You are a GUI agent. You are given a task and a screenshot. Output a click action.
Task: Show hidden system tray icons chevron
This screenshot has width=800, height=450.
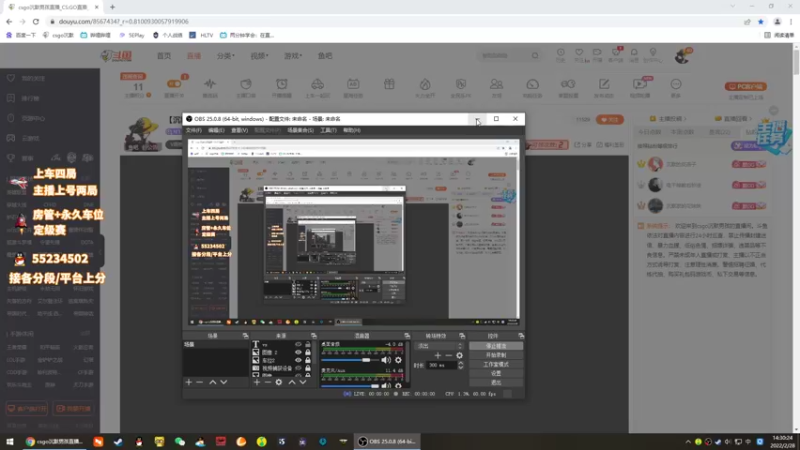point(688,442)
